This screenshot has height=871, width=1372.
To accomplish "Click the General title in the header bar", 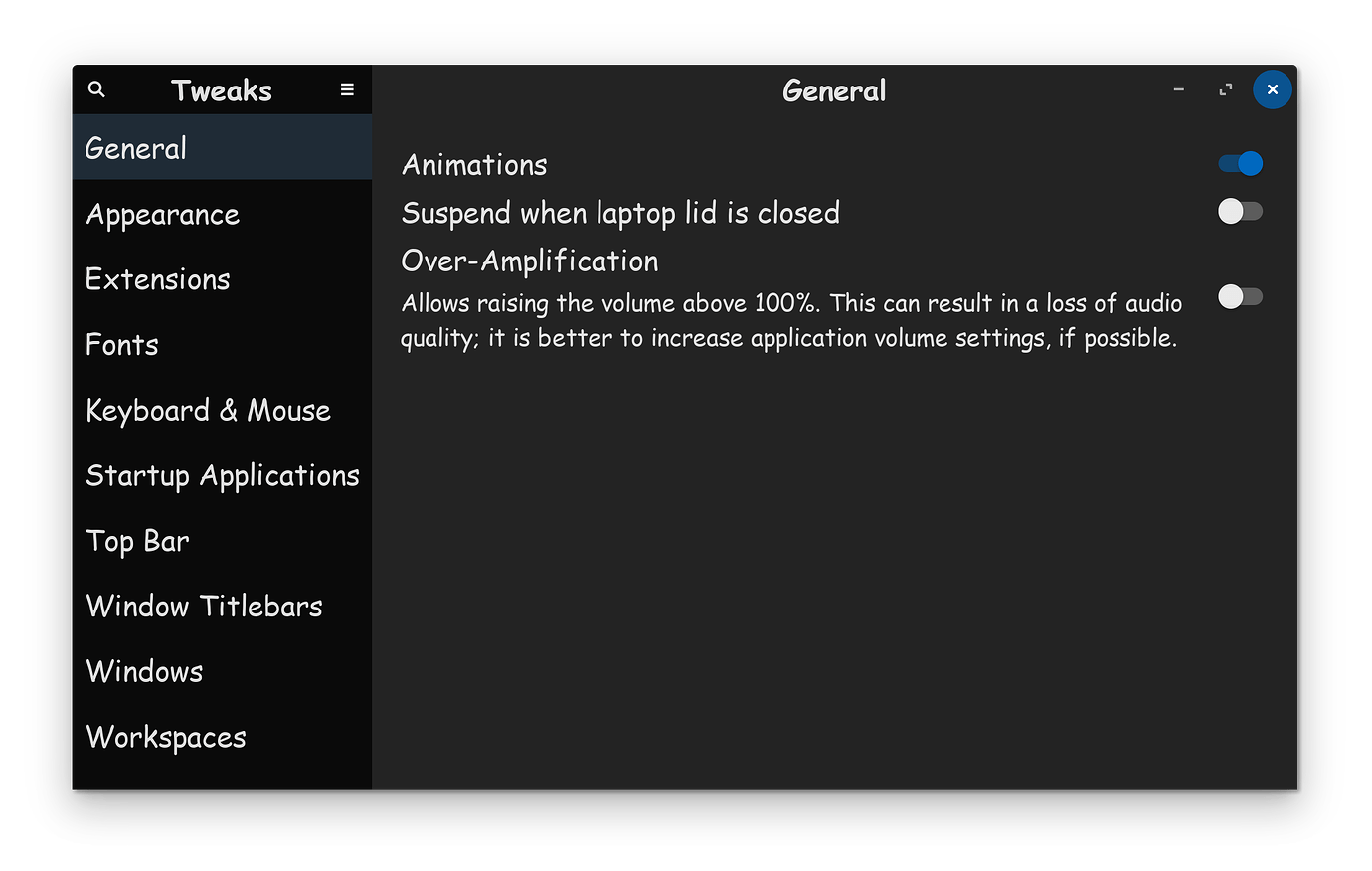I will click(833, 89).
